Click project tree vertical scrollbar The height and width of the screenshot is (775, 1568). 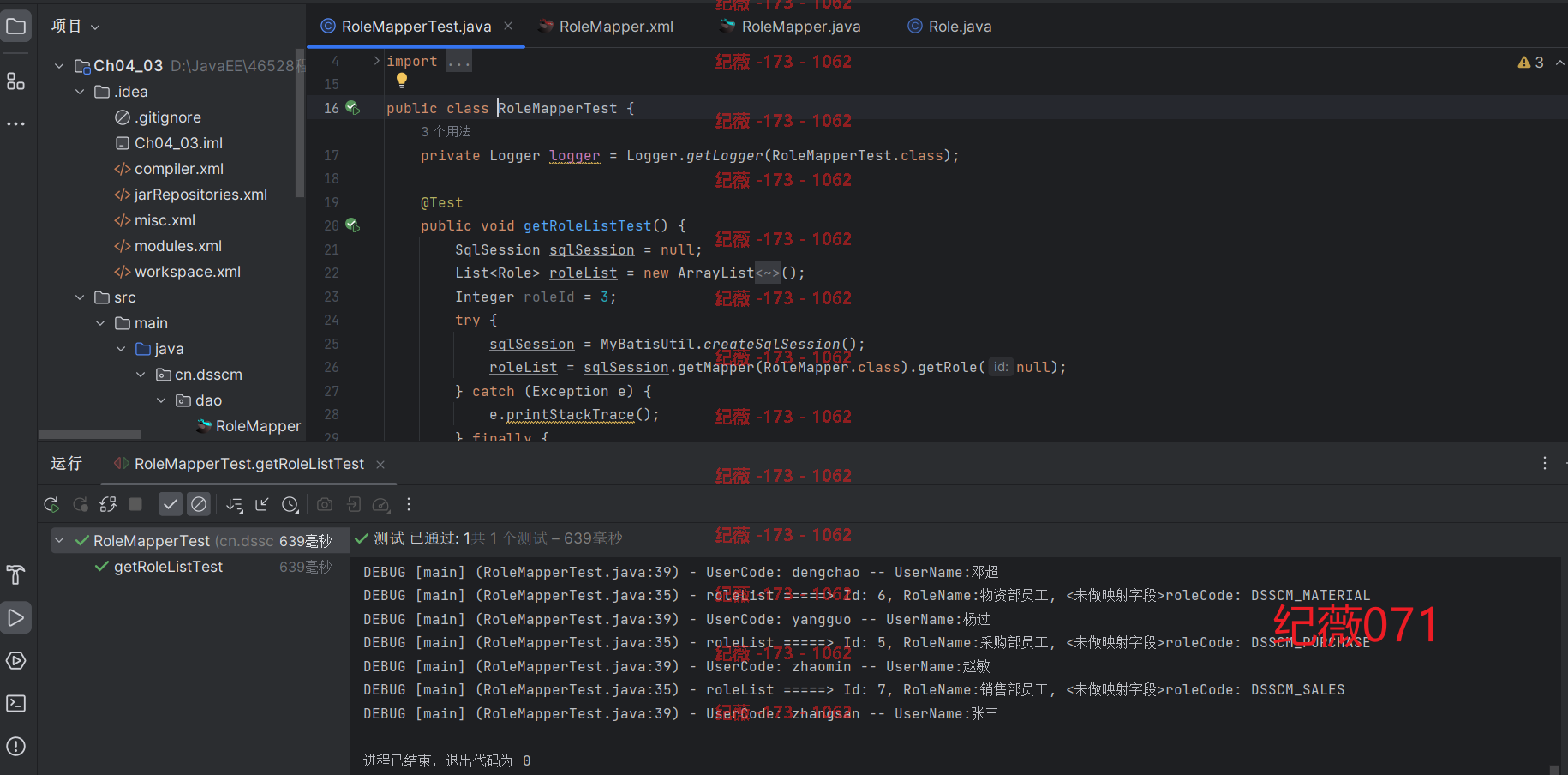tap(300, 124)
